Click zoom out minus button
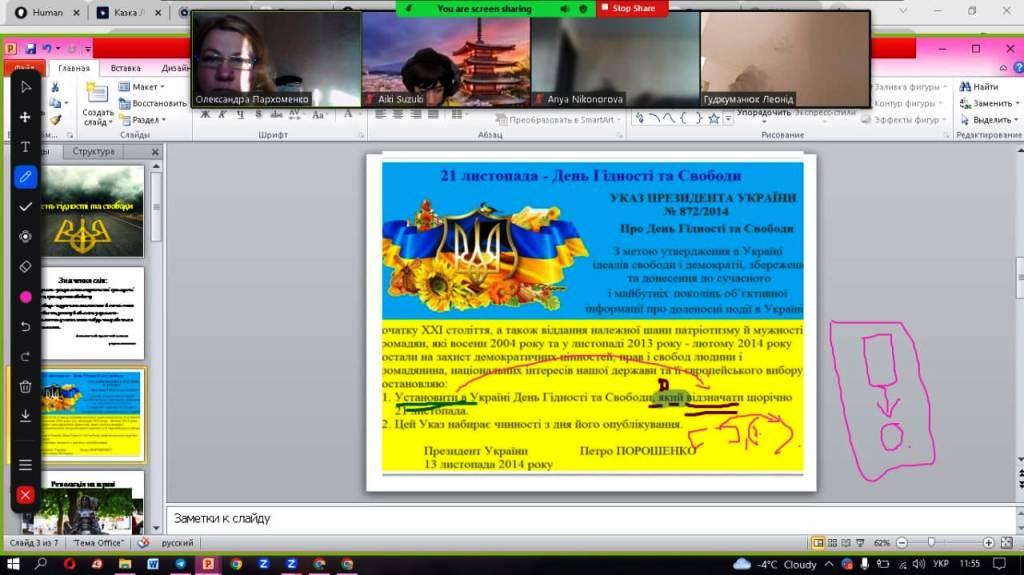Screen dimensions: 1024x575 click(x=902, y=543)
